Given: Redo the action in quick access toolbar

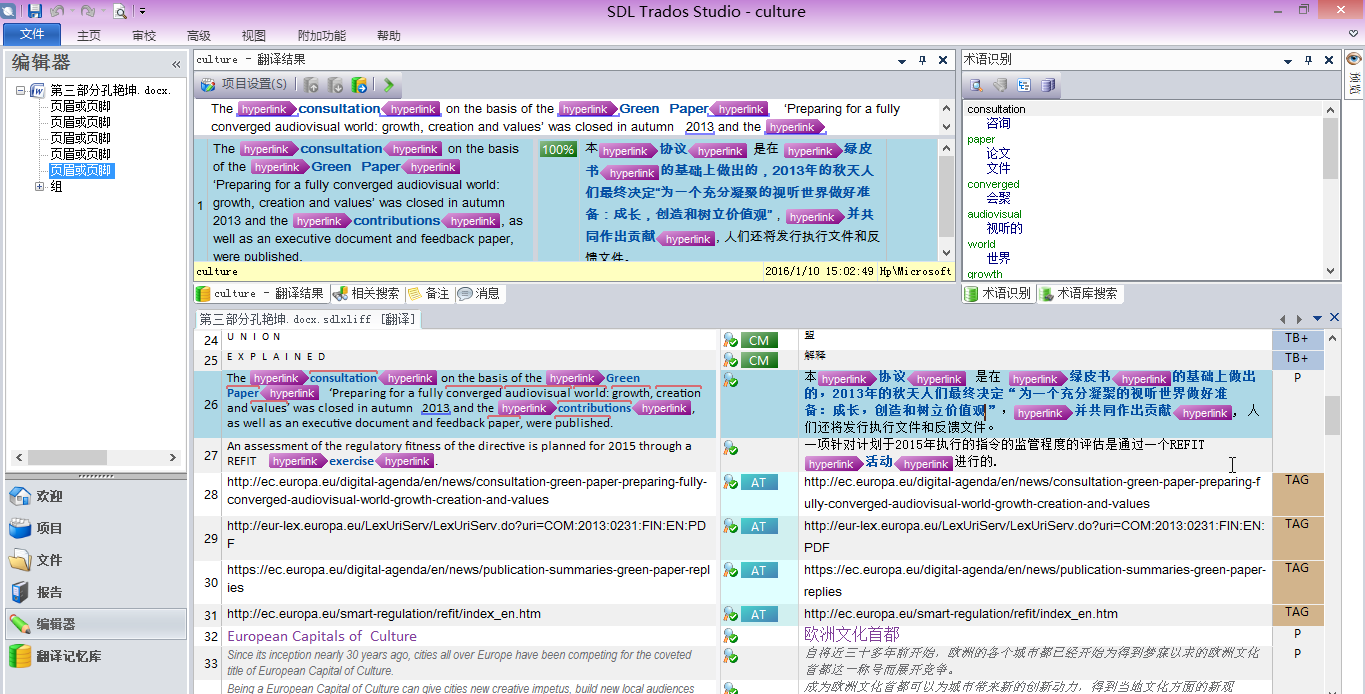Looking at the screenshot, I should 87,11.
